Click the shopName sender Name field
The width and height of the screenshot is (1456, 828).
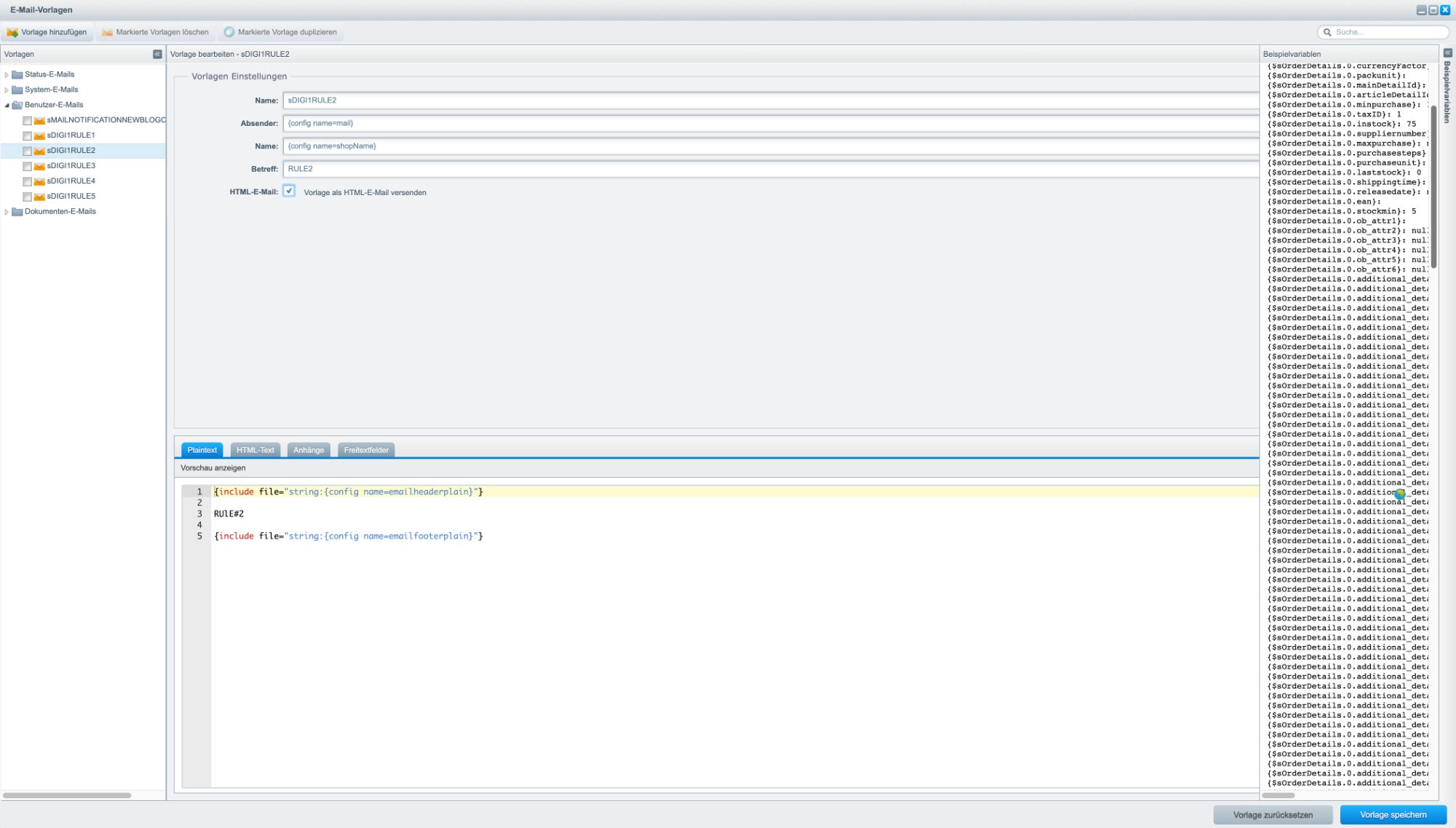point(771,146)
